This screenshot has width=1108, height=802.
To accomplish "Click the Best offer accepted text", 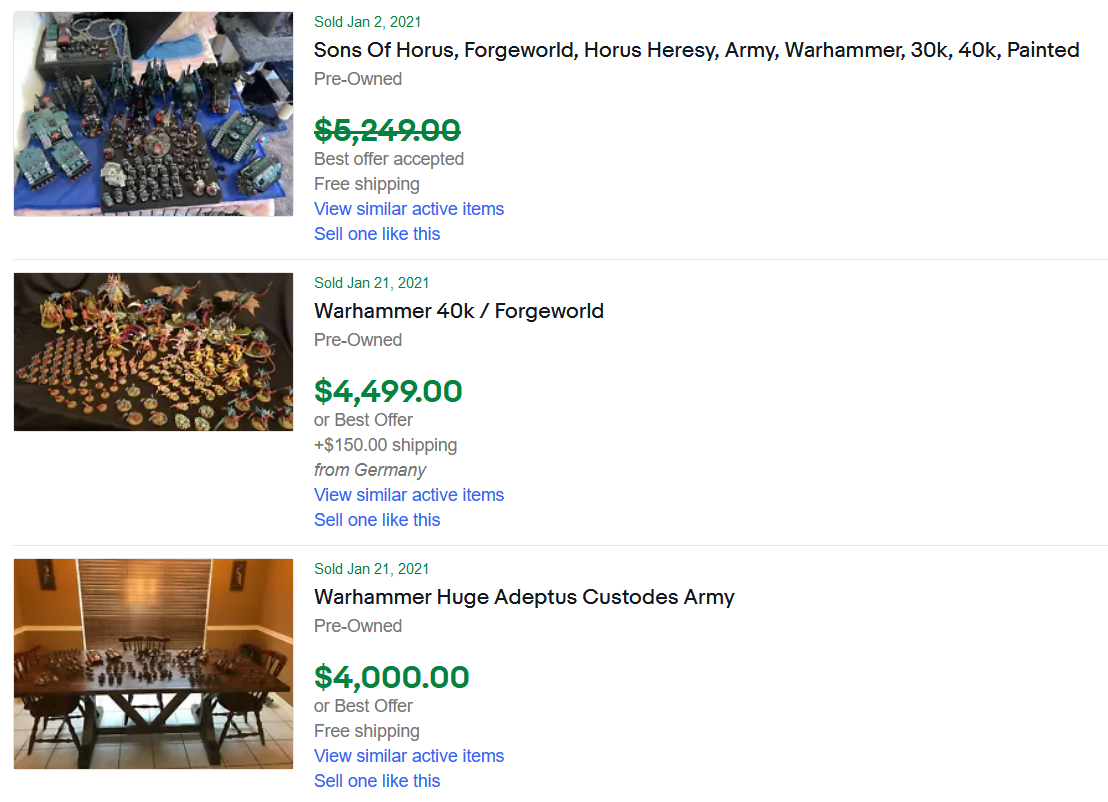I will click(388, 159).
